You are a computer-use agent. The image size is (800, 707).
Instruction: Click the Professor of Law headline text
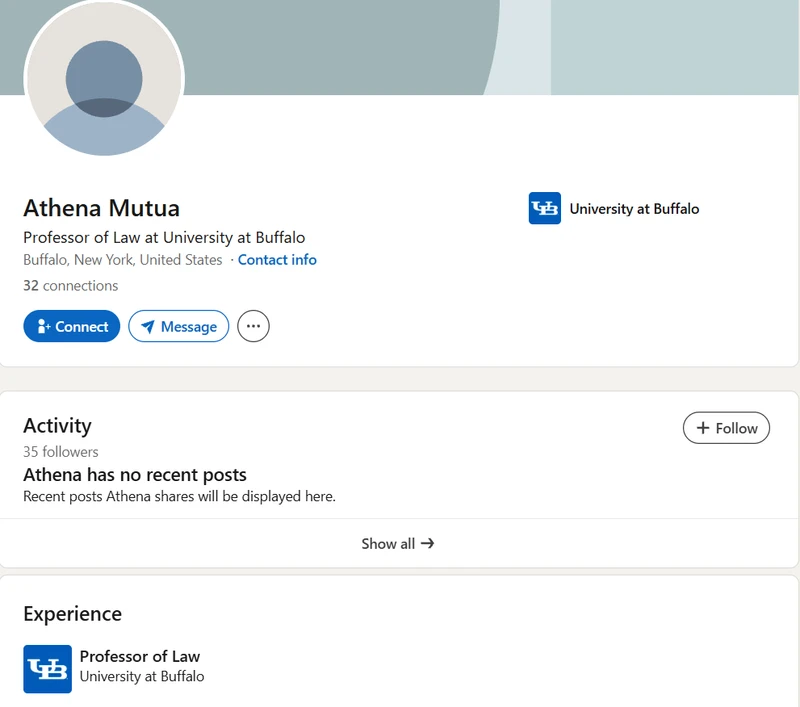click(x=164, y=238)
